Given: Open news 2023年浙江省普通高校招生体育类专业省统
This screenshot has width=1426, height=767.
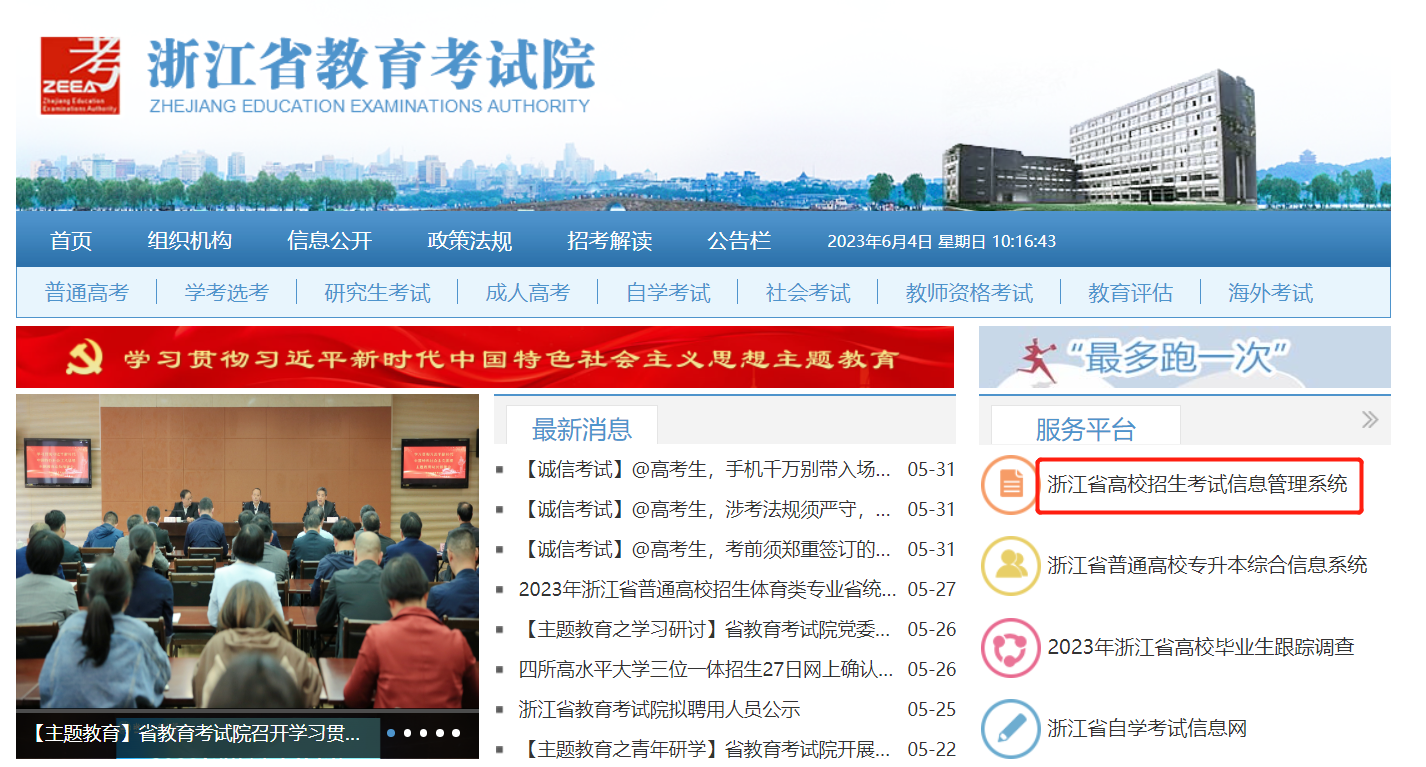Looking at the screenshot, I should (708, 590).
